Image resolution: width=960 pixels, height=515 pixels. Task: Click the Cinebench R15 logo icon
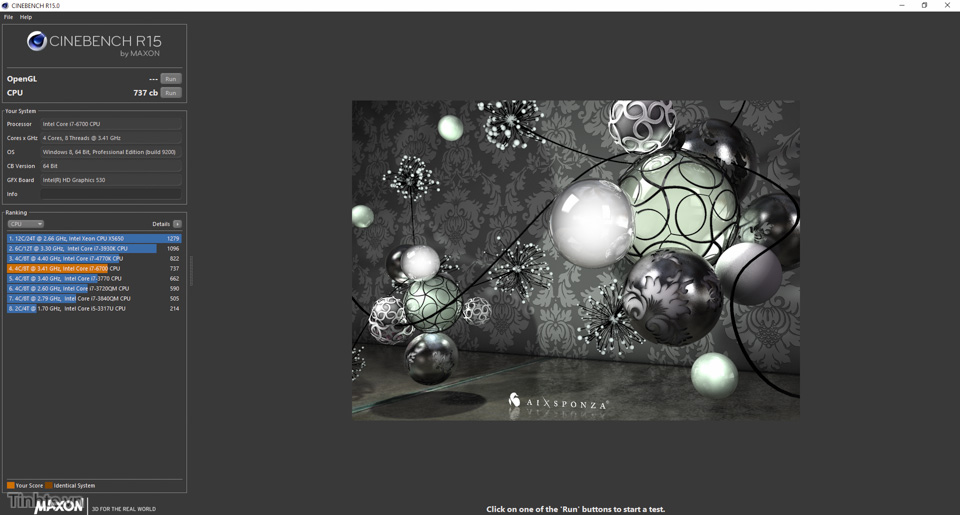click(x=37, y=41)
